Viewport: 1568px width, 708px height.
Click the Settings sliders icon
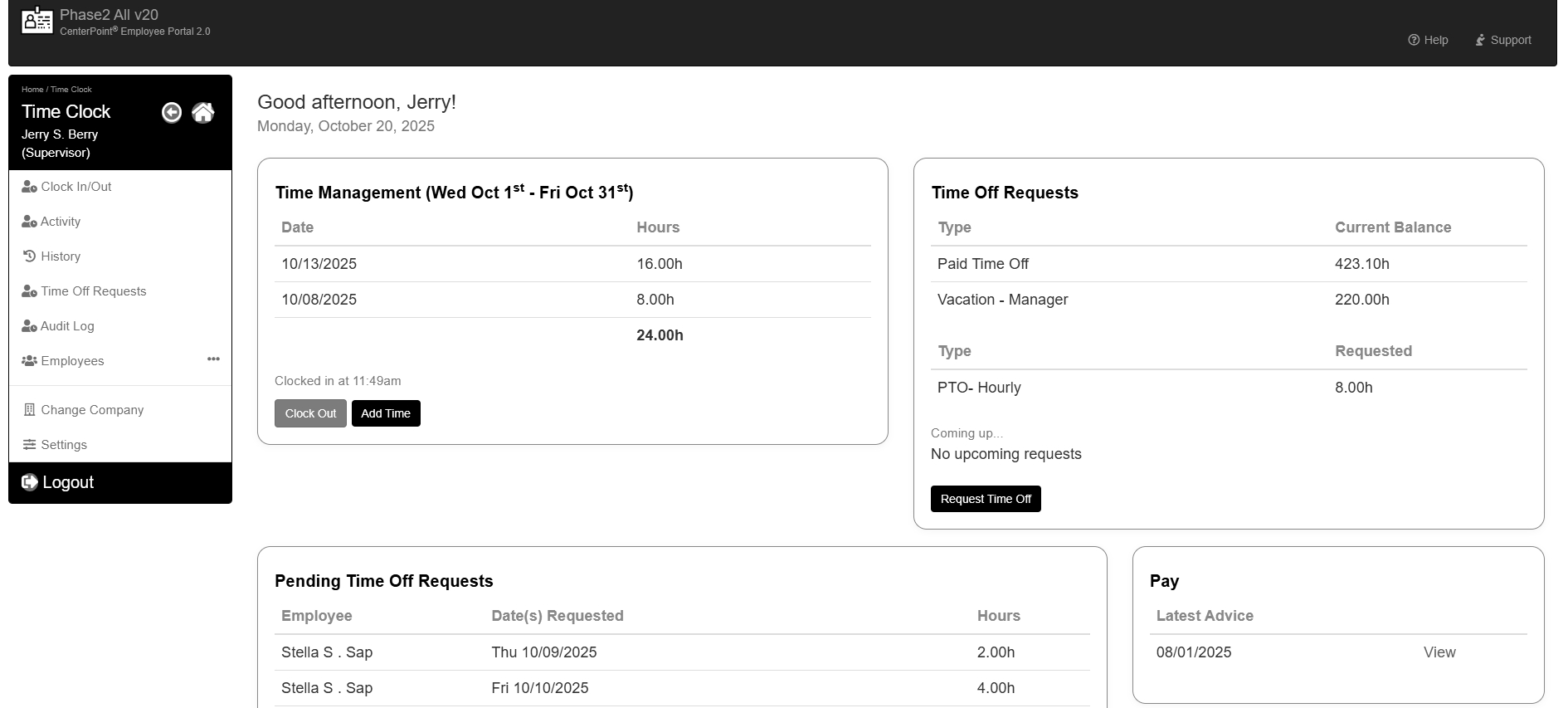point(29,445)
